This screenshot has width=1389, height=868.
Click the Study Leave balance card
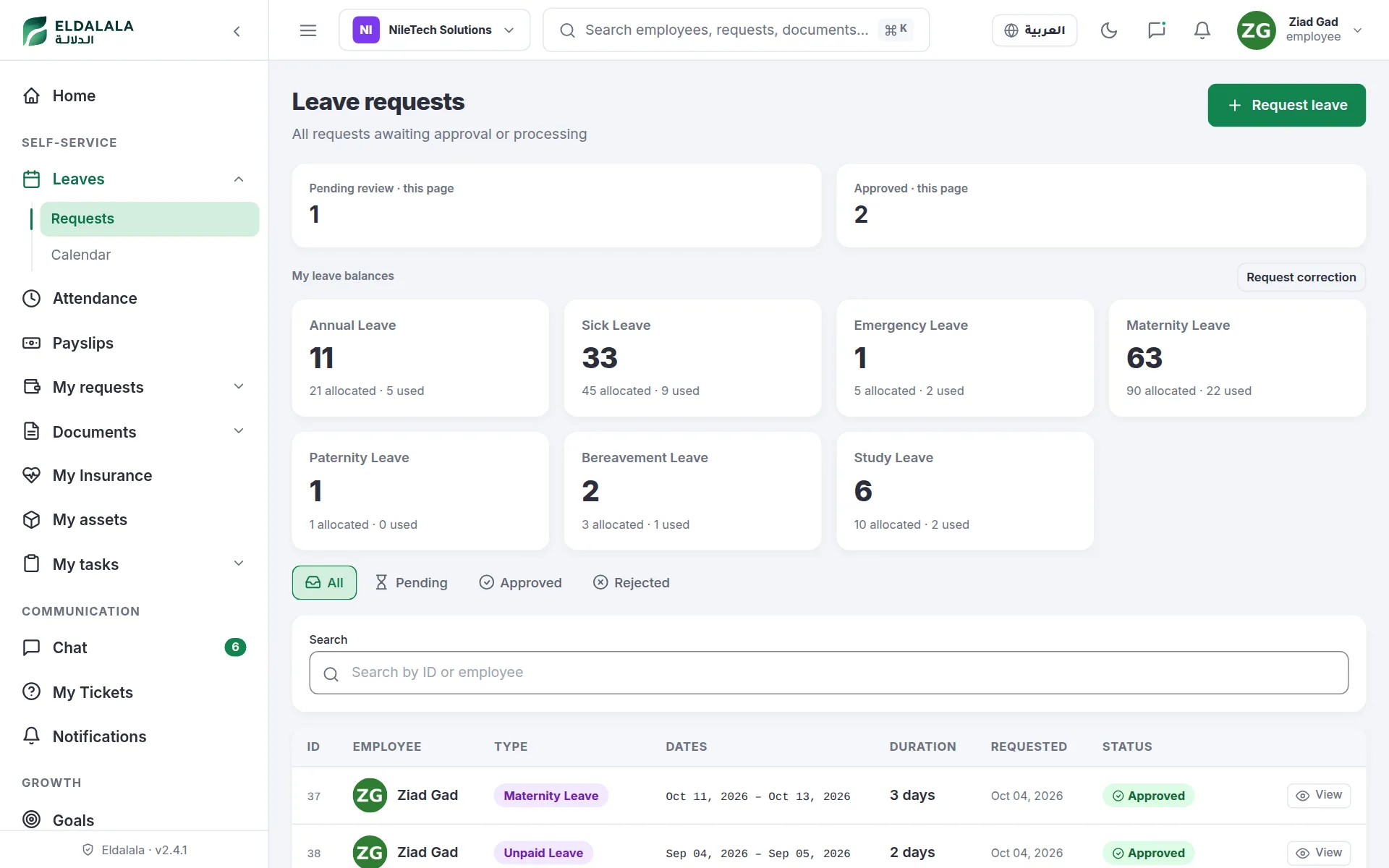click(964, 490)
